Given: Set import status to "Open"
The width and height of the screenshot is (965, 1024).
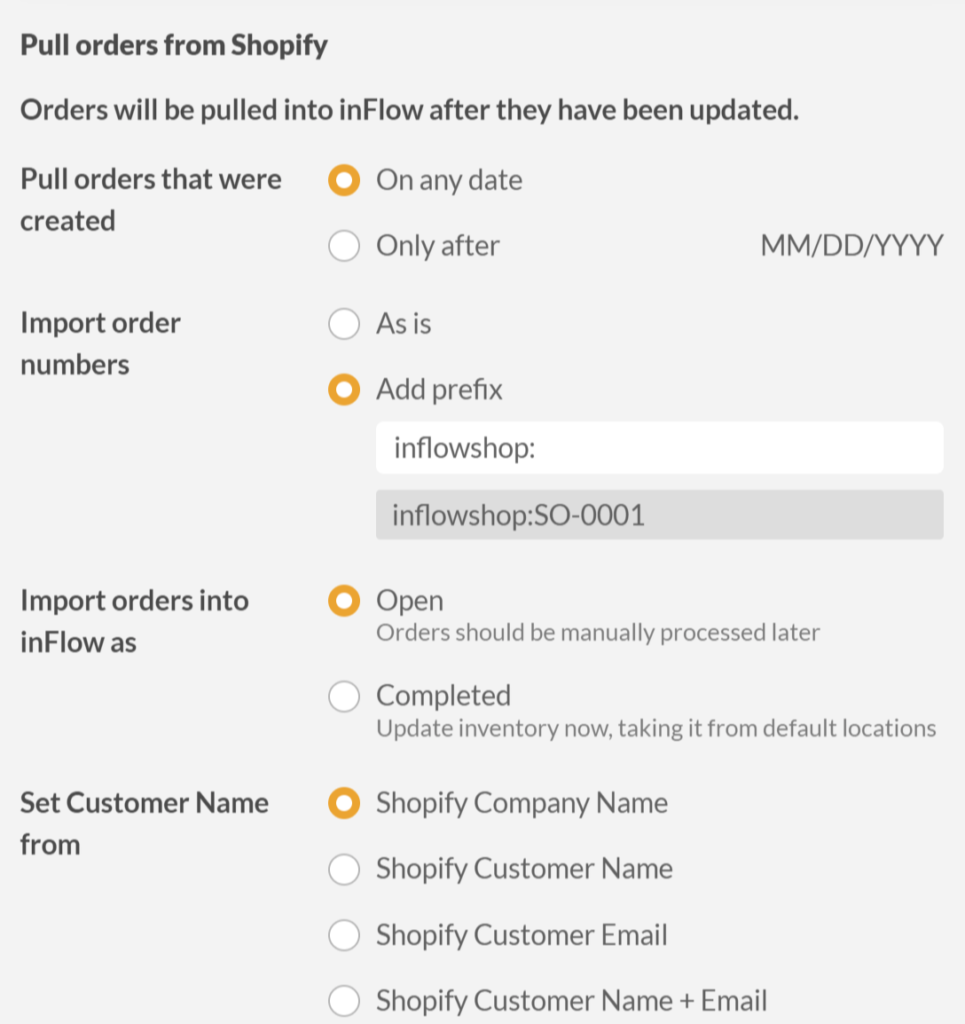Looking at the screenshot, I should coord(344,601).
